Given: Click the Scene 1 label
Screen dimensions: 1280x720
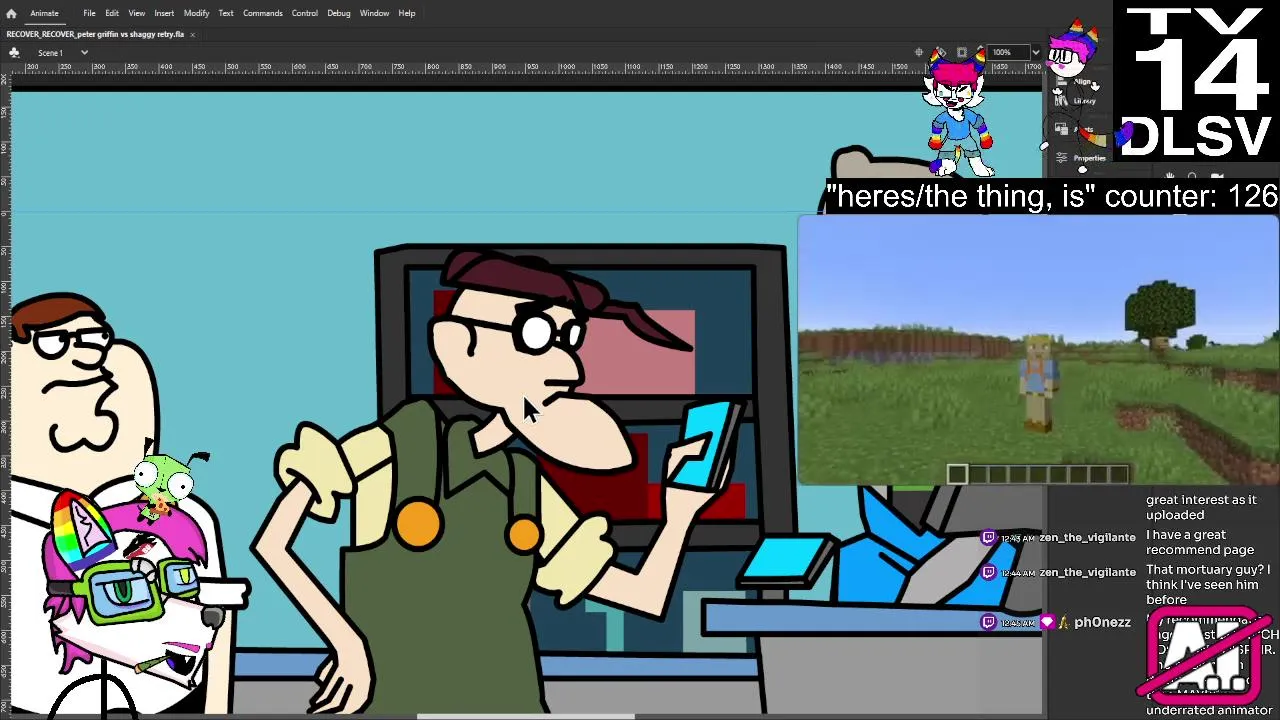Looking at the screenshot, I should pyautogui.click(x=50, y=52).
